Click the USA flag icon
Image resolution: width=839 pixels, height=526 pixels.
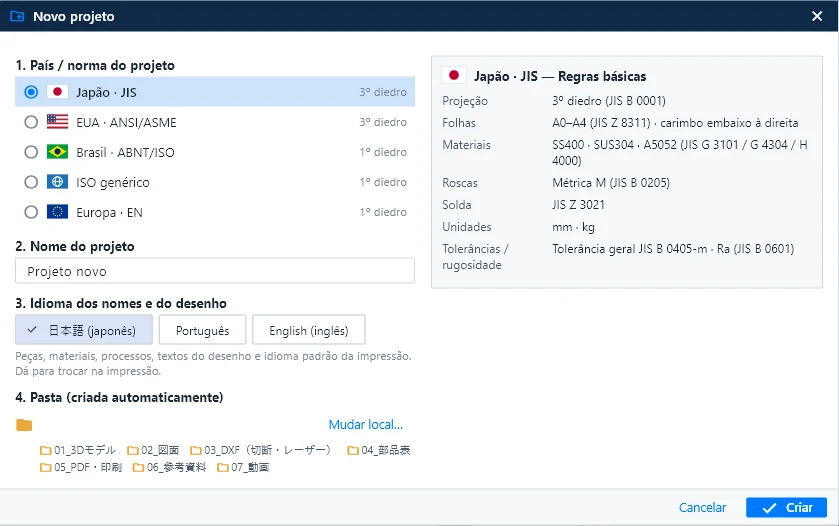(x=57, y=122)
